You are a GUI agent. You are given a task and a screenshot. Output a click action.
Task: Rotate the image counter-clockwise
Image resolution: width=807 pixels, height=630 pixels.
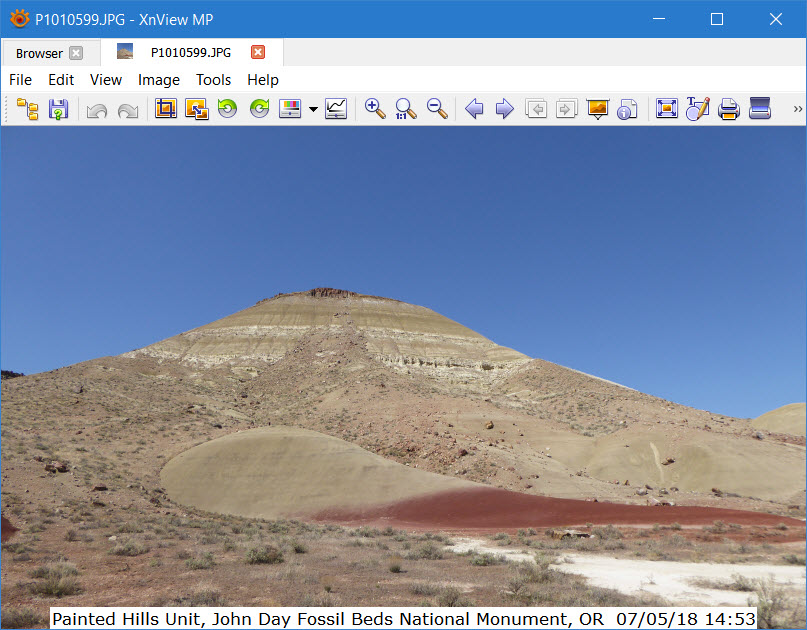[227, 109]
